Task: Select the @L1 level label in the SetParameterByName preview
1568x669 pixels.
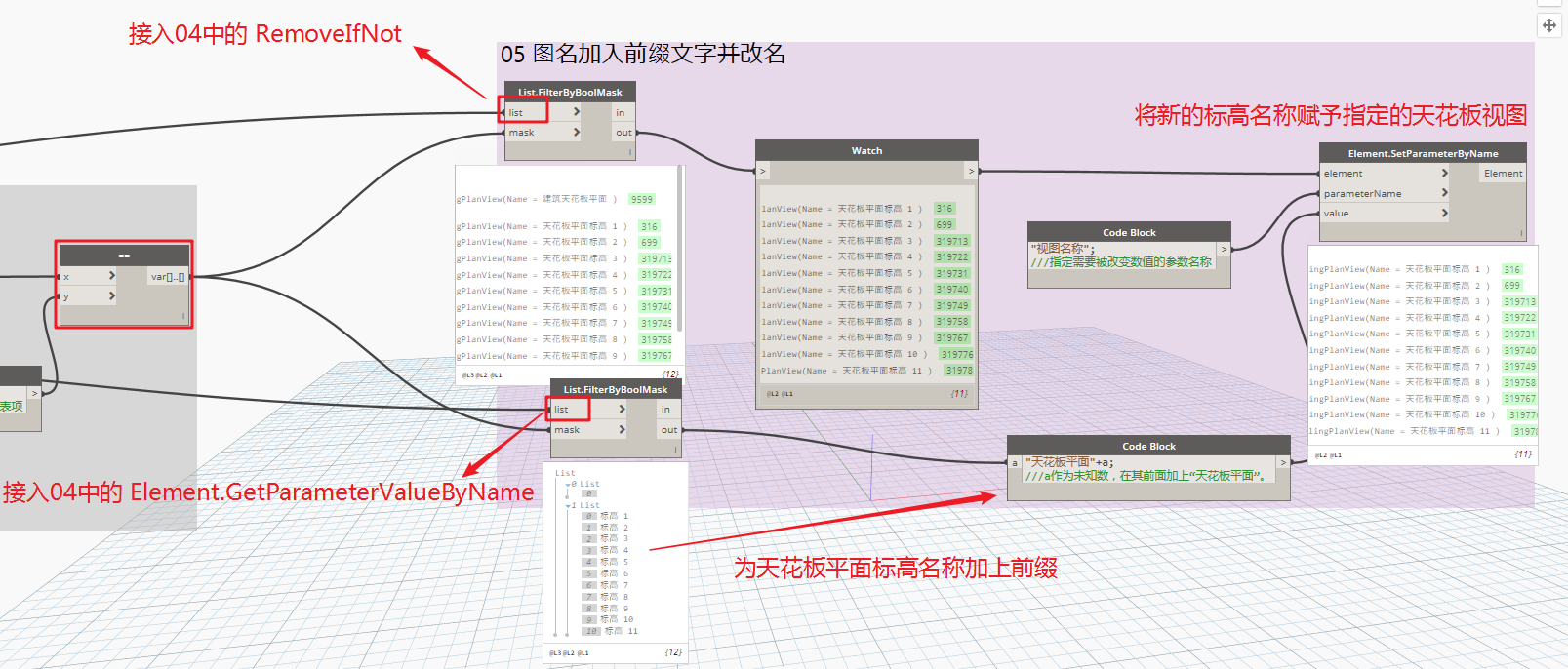Action: (x=1337, y=455)
